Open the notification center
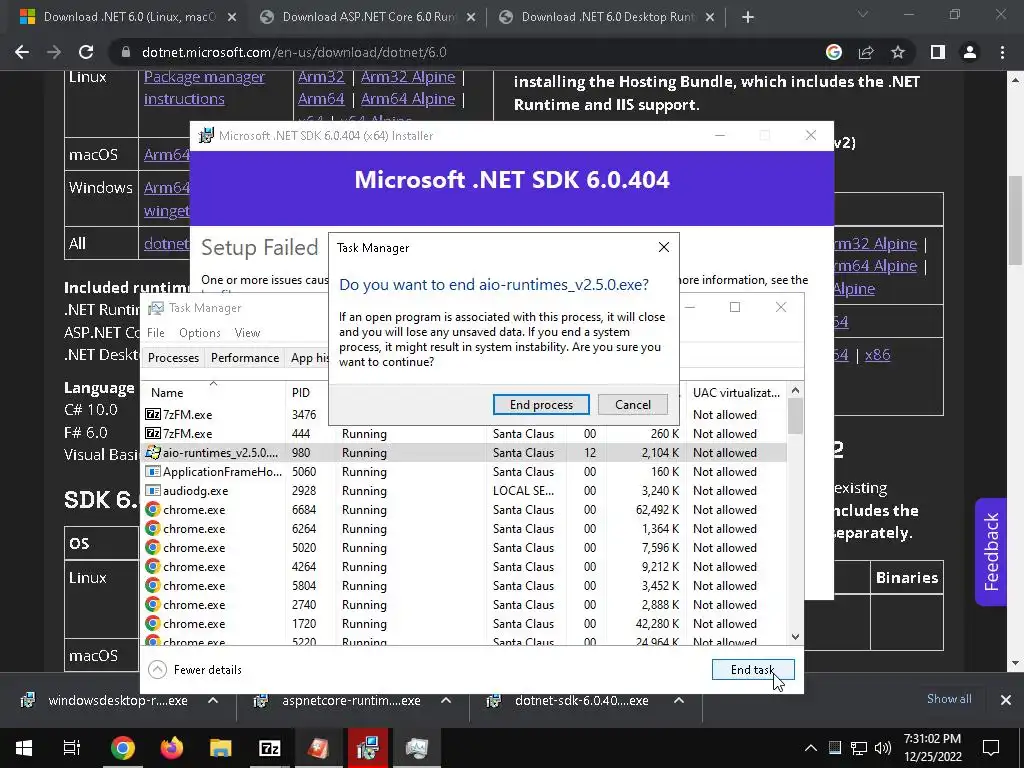 (991, 748)
